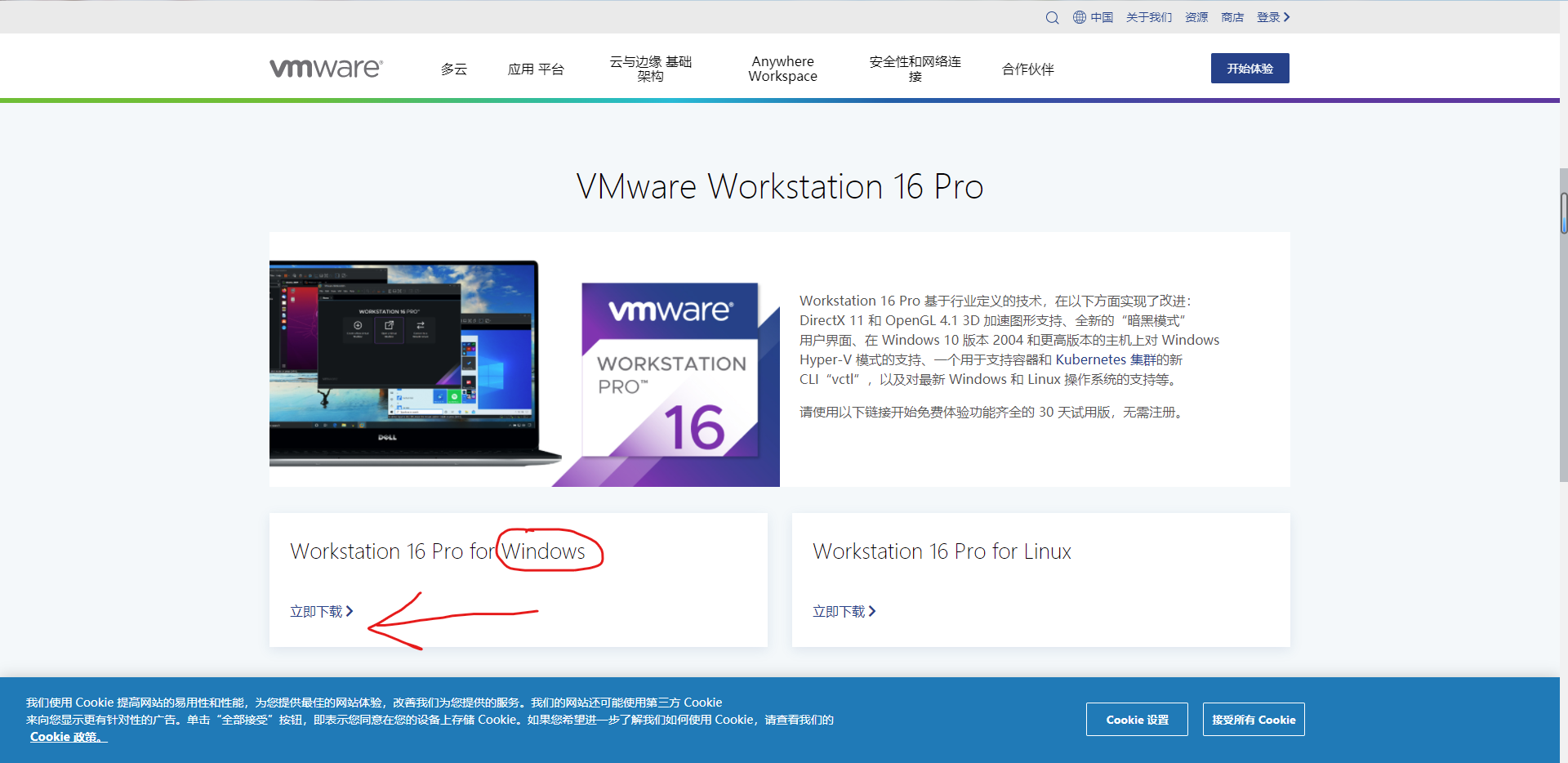1568x763 pixels.
Task: Open the Anywhere Workspace menu
Action: point(782,69)
